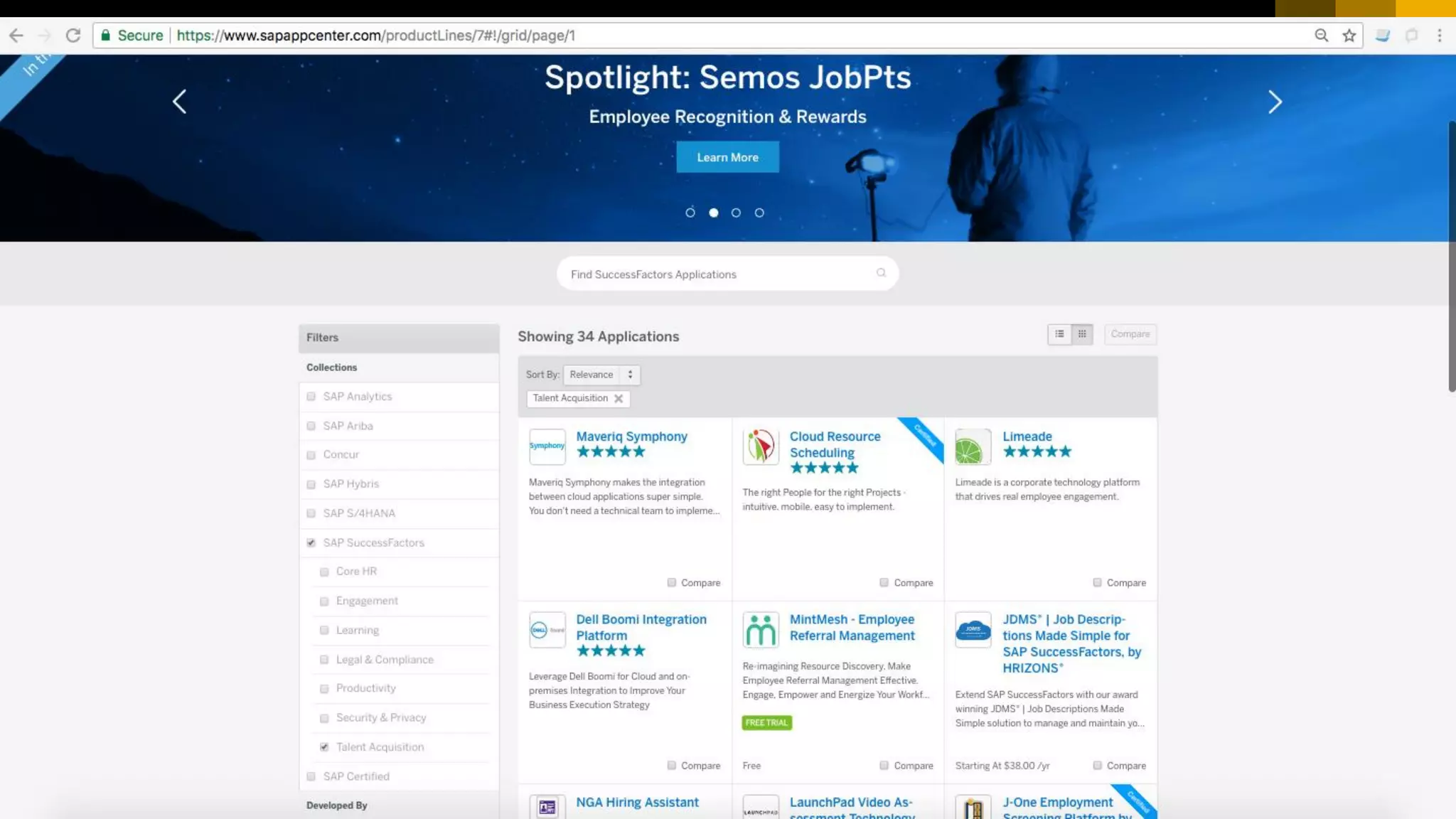The height and width of the screenshot is (819, 1456).
Task: Select the fourth carousel slide dot
Action: coord(759,213)
